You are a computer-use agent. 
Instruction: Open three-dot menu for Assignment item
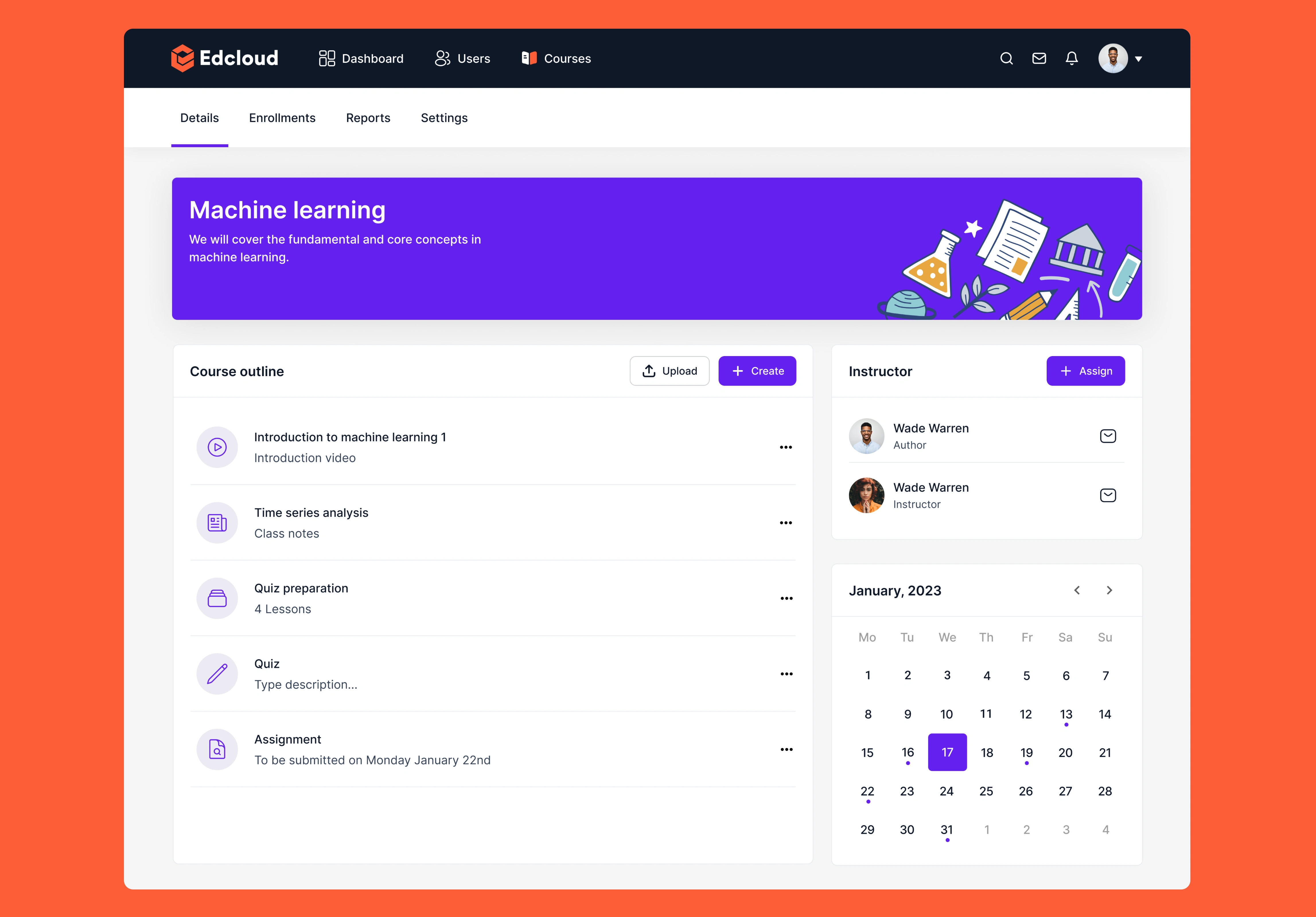[786, 749]
